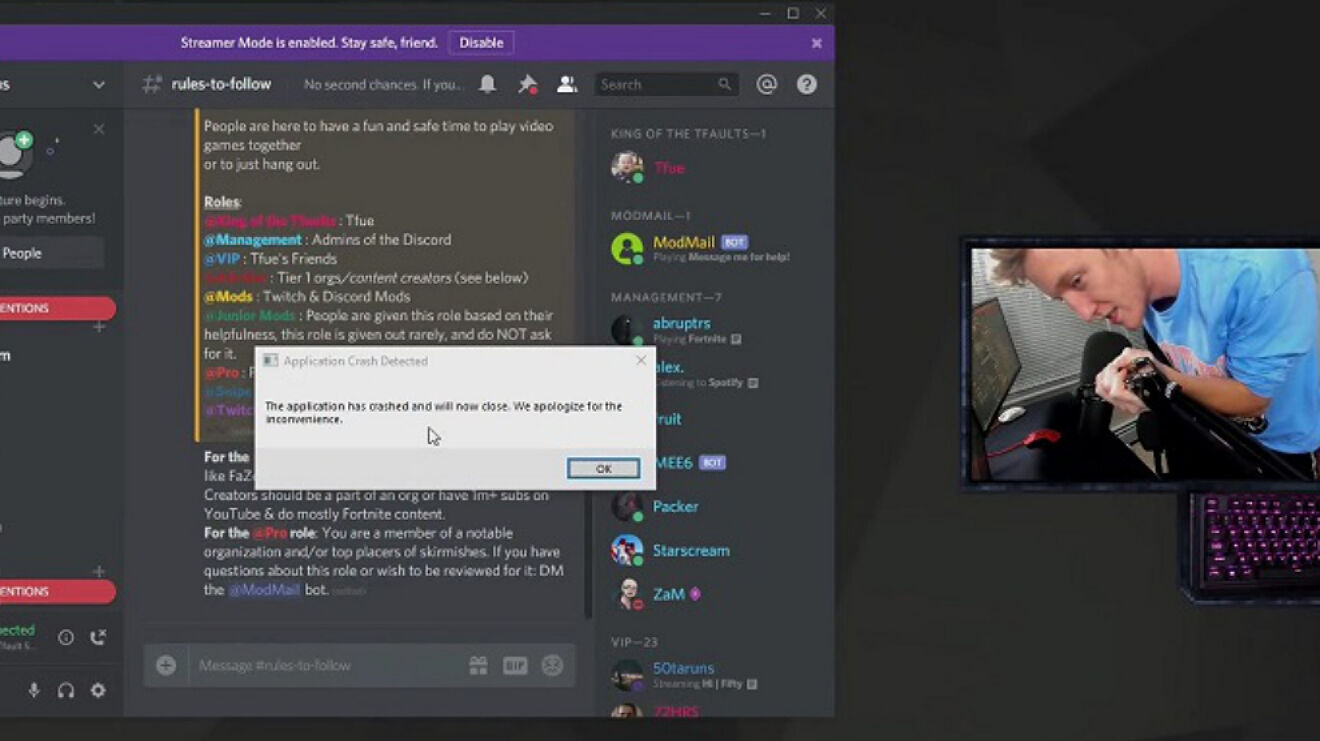Screen dimensions: 1320x741
Task: Show pinned messages
Action: 527,85
